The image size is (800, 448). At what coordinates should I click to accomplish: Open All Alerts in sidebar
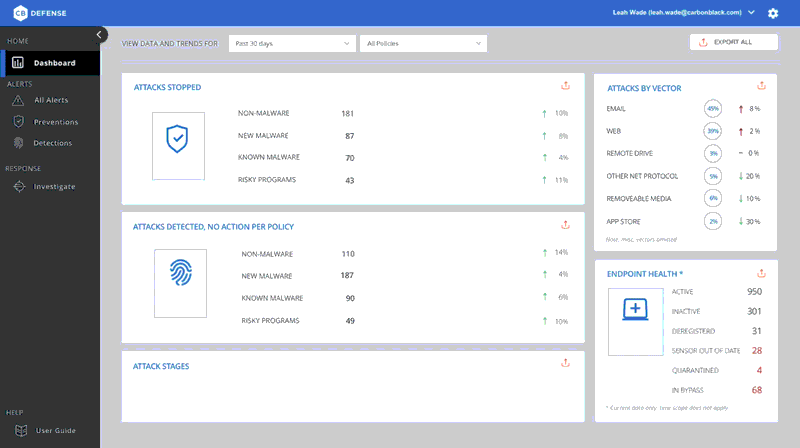click(50, 100)
